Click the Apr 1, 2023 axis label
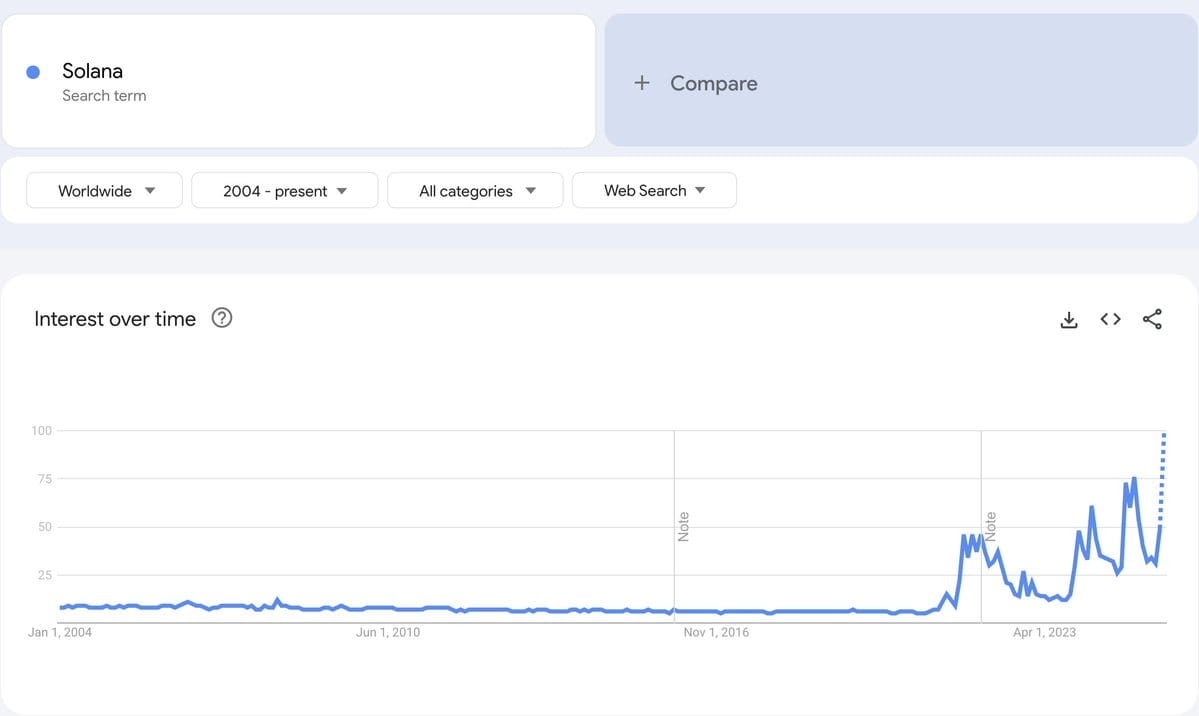 (x=1045, y=633)
